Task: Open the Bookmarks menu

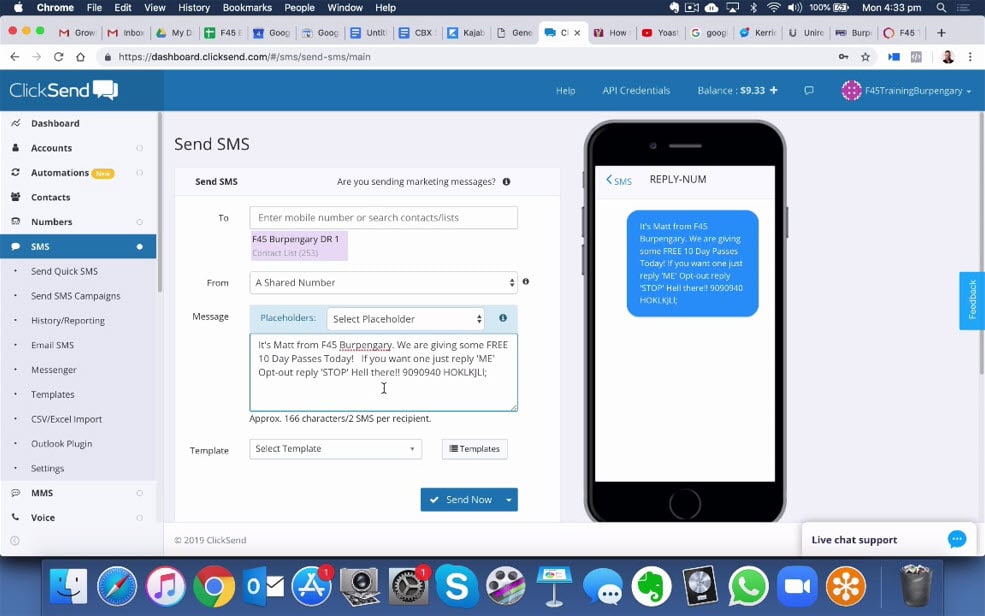Action: [247, 8]
